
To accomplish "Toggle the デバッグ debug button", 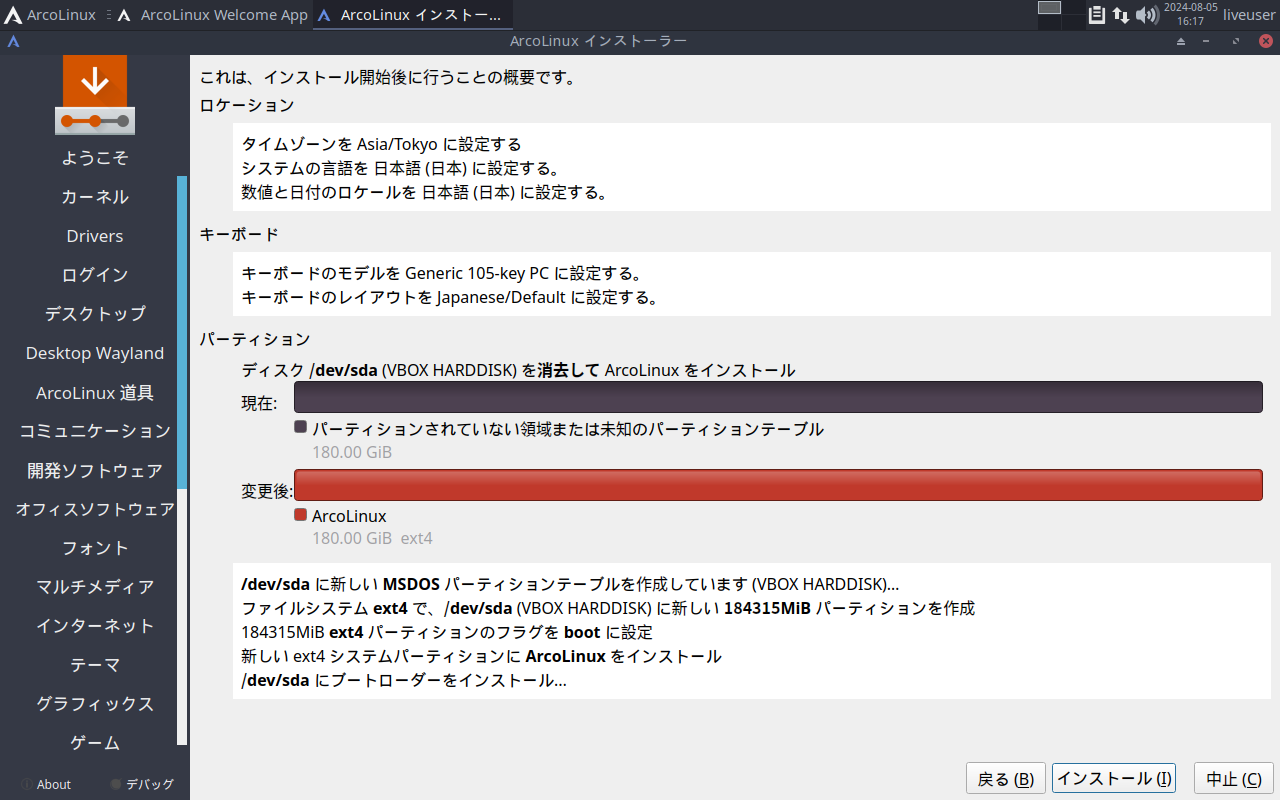I will 150,785.
